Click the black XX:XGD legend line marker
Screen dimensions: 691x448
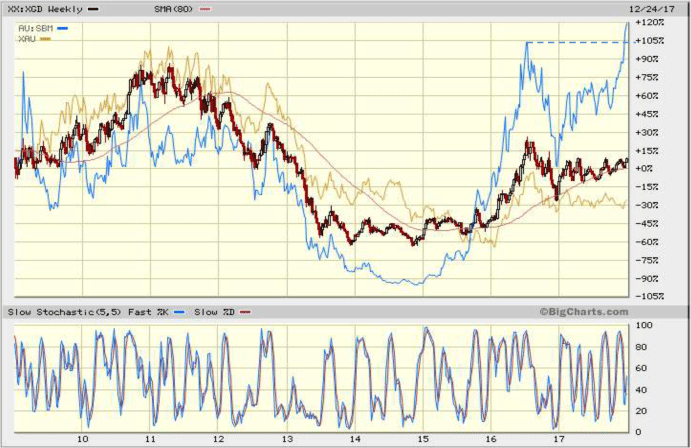point(92,9)
